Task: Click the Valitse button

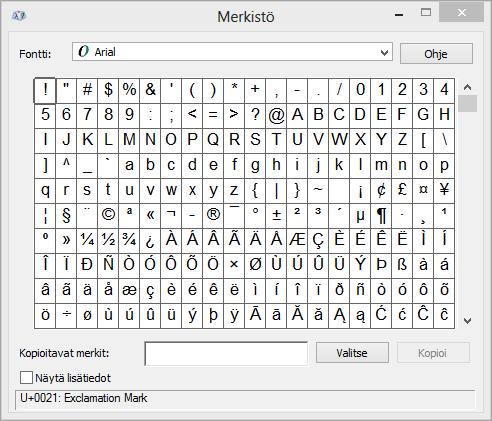Action: pos(352,353)
